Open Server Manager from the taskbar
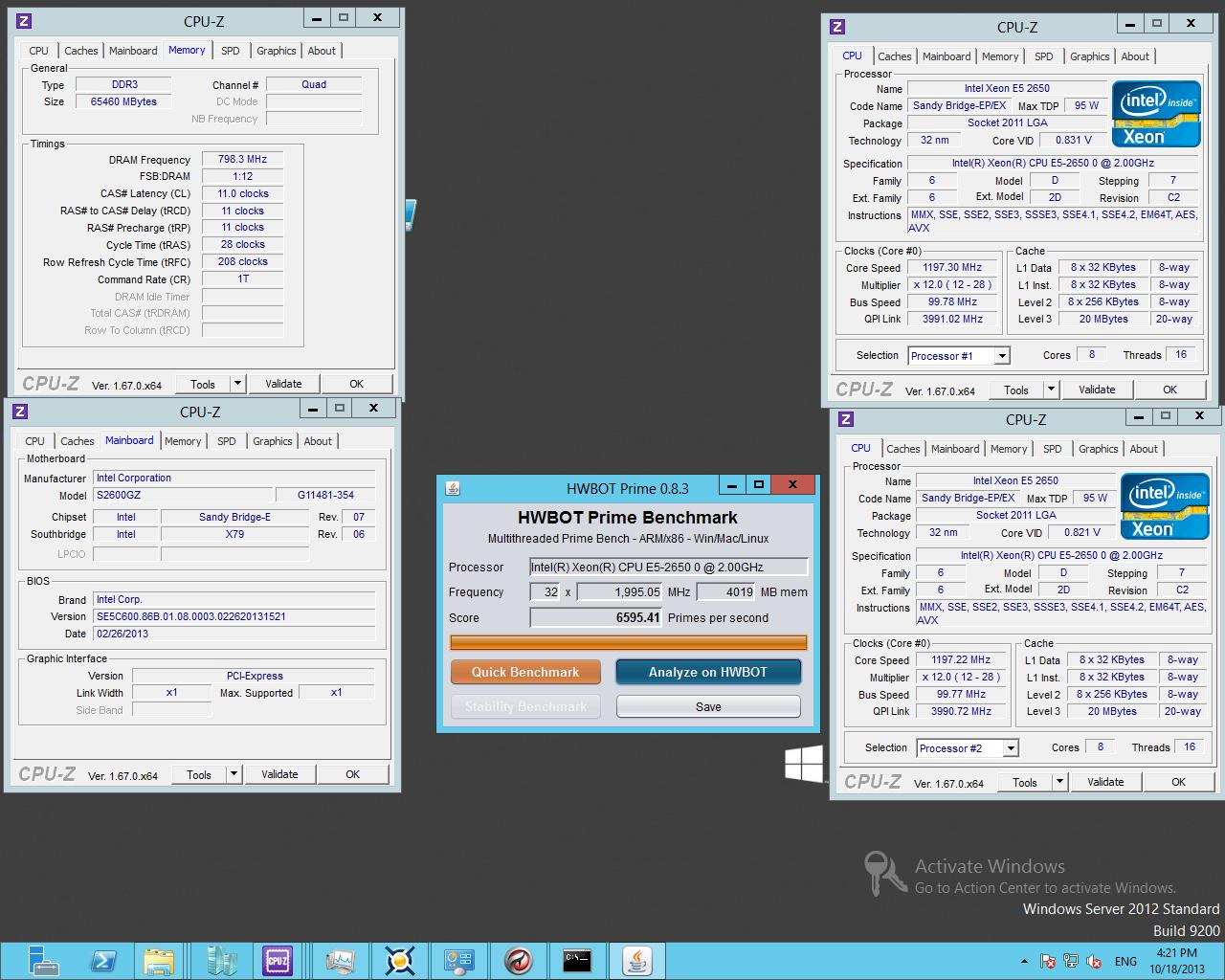1225x980 pixels. click(x=41, y=960)
